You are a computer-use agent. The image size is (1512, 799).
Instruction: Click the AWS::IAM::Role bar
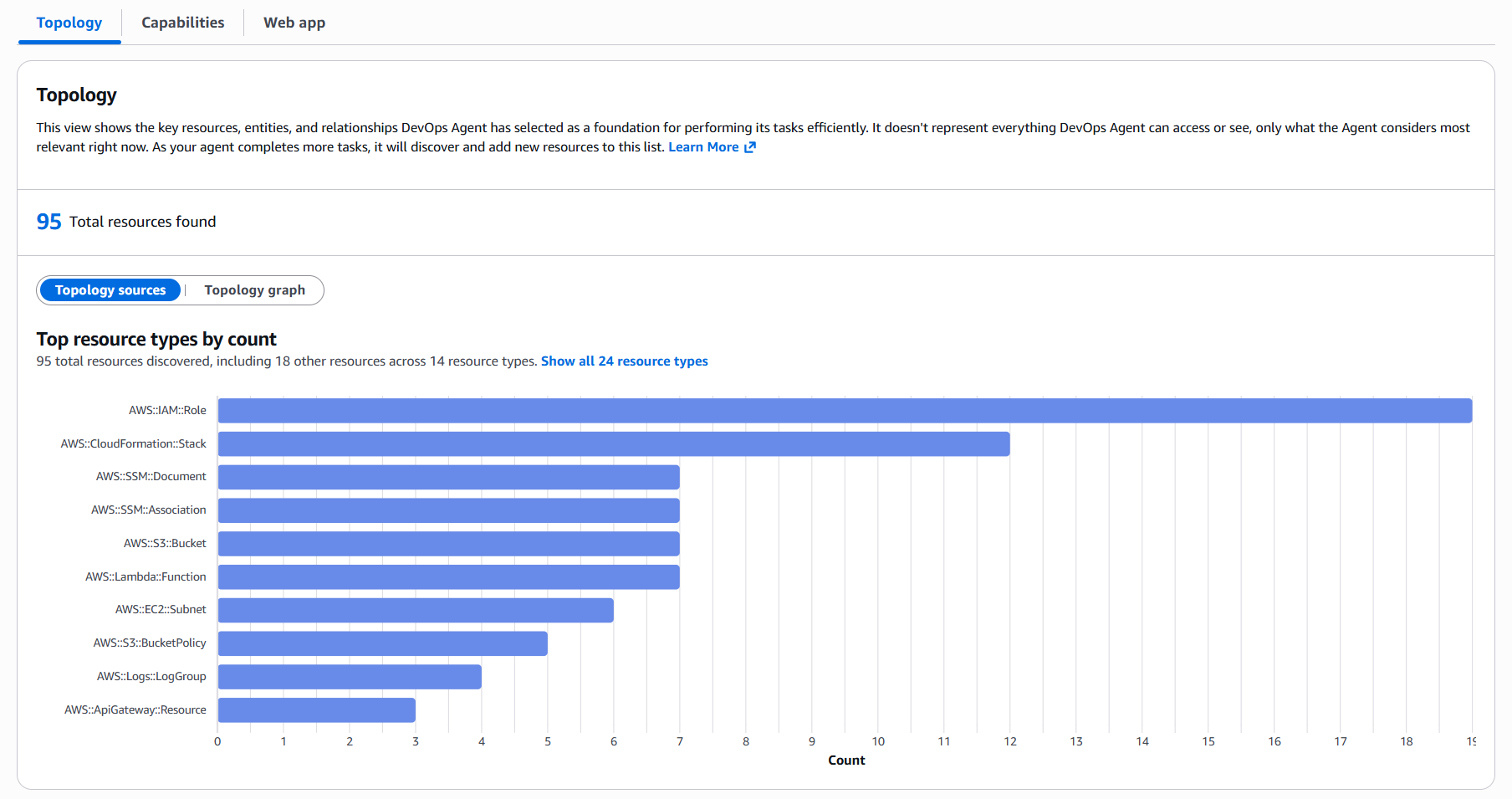click(845, 411)
